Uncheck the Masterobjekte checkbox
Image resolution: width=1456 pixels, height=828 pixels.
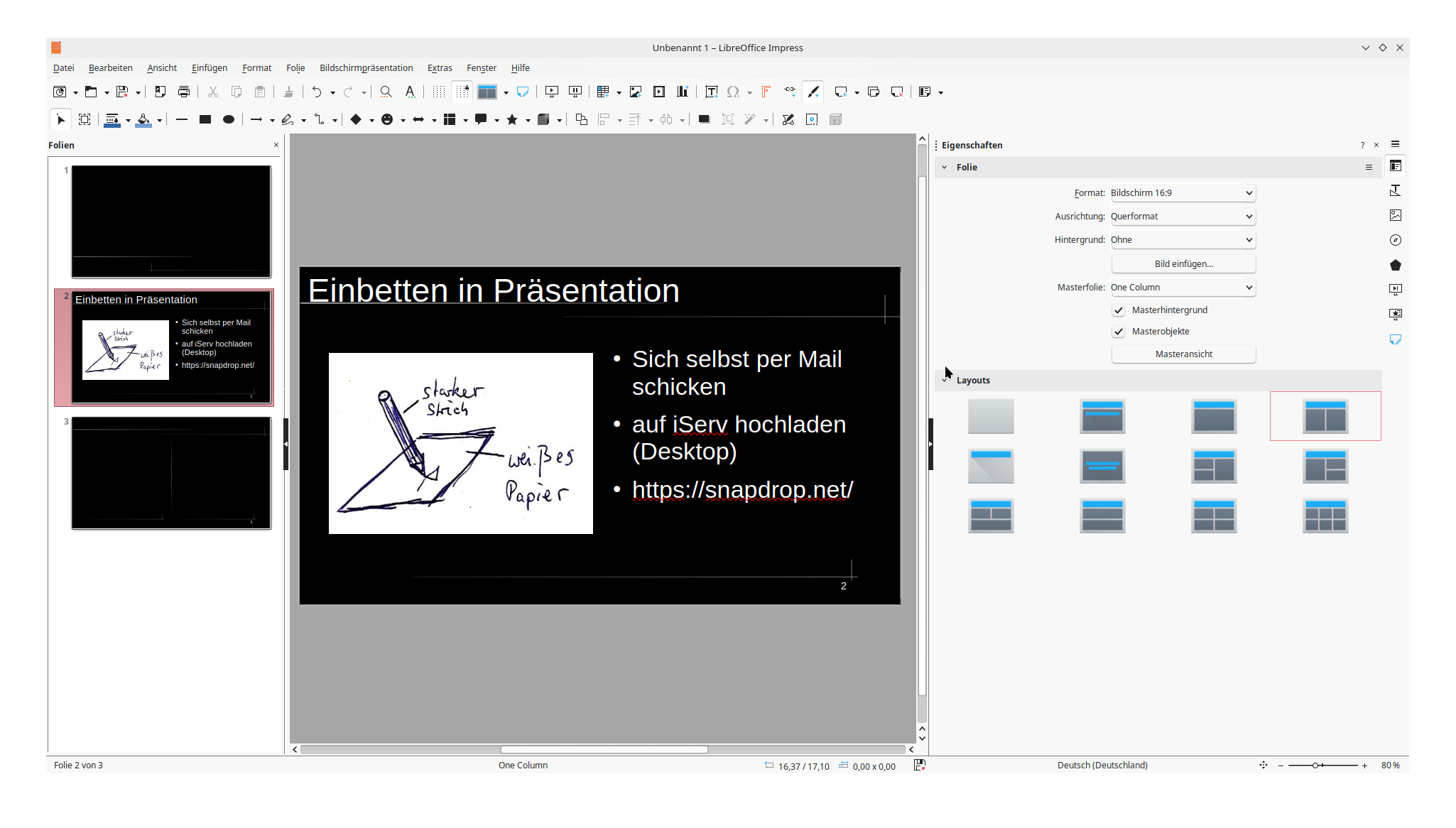click(x=1119, y=332)
